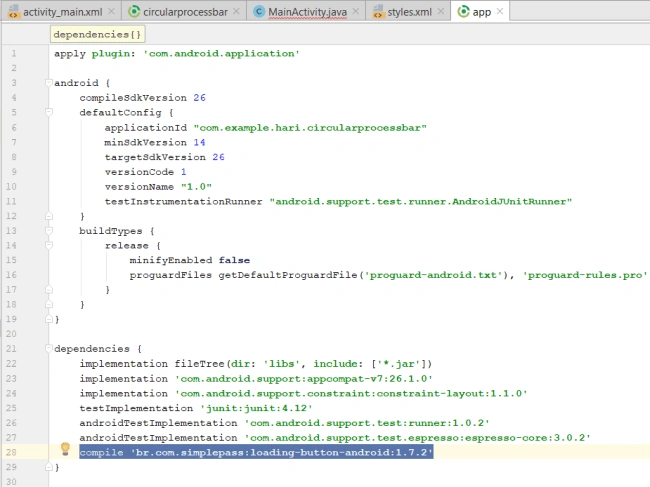
Task: Collapse the buildTypes block fold marker
Action: click(x=49, y=230)
